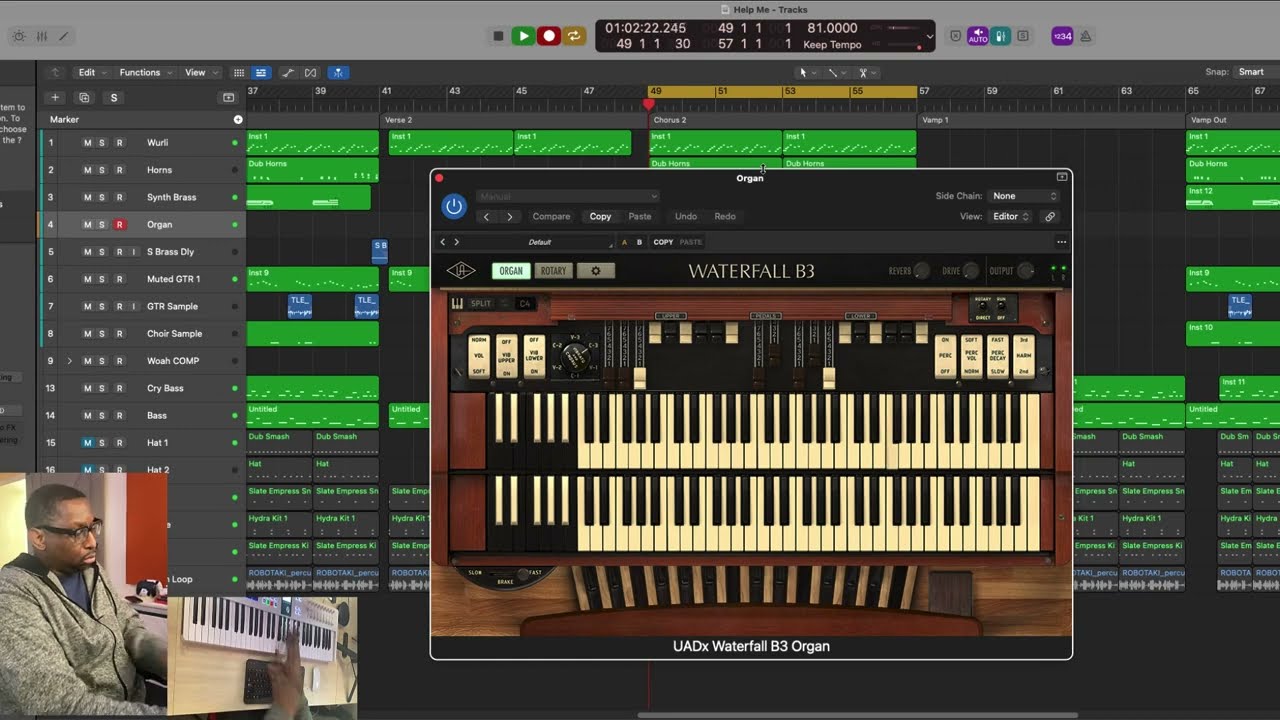Mute the Wurli track
The image size is (1280, 720).
click(87, 143)
